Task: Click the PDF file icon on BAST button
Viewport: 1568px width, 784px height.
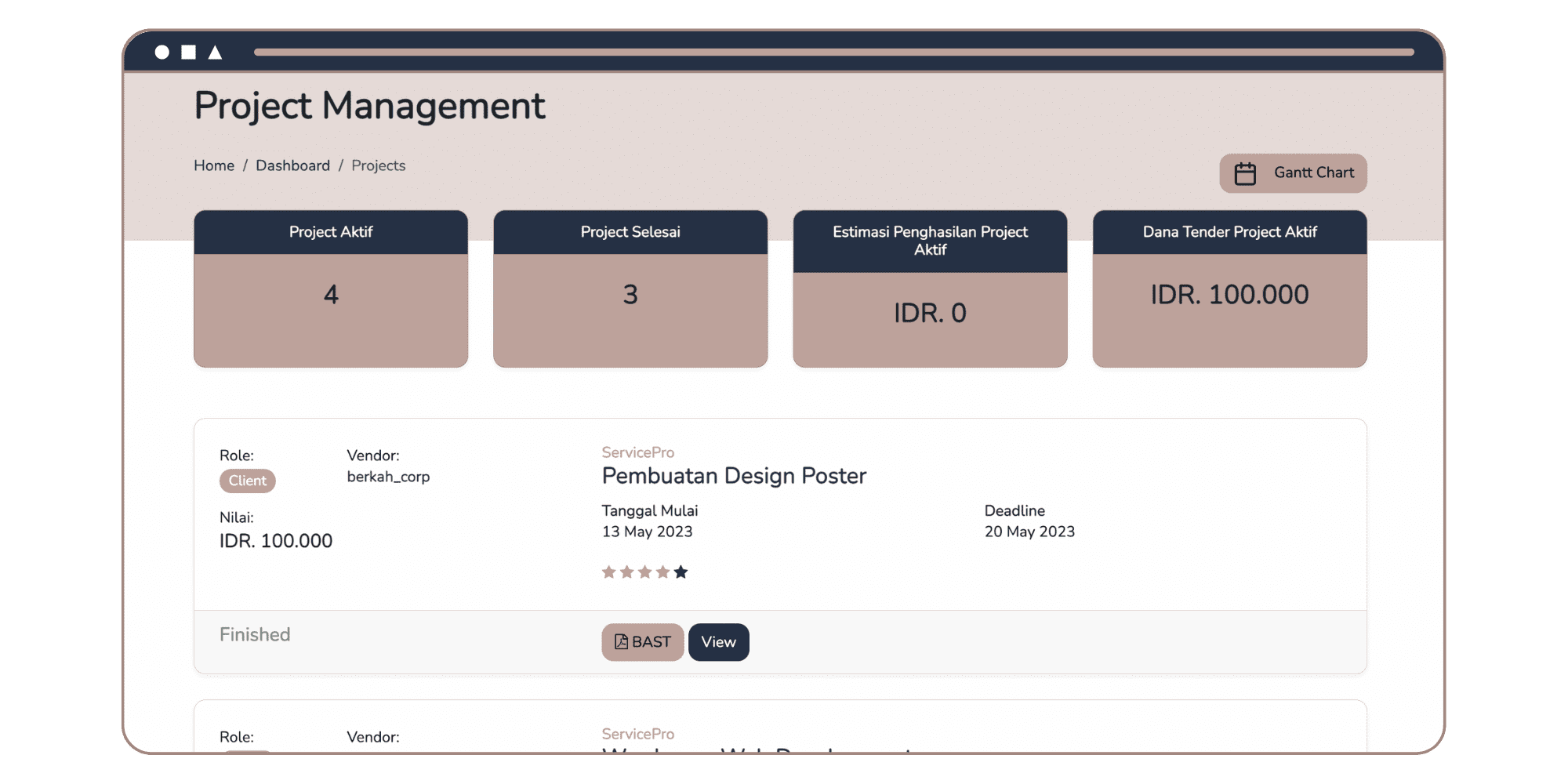Action: click(621, 642)
